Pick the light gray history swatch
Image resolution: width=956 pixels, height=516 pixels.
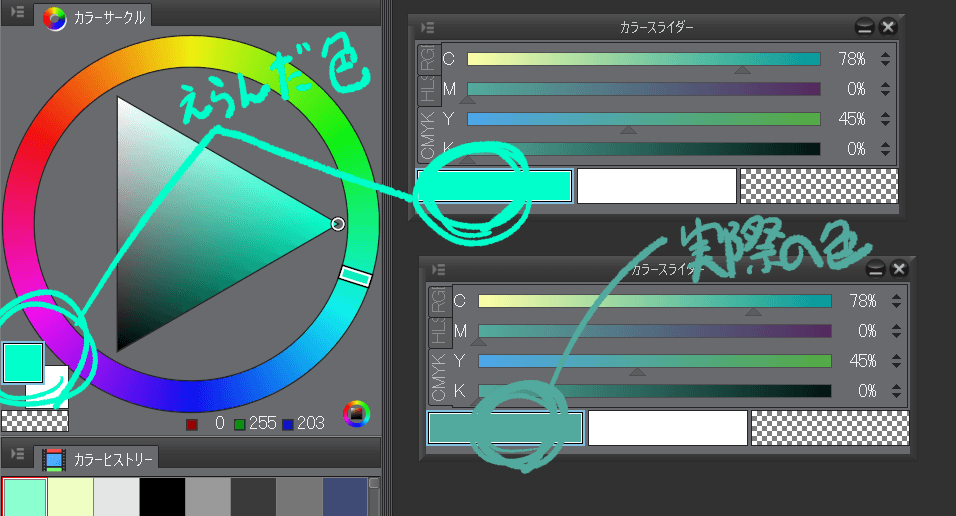116,497
